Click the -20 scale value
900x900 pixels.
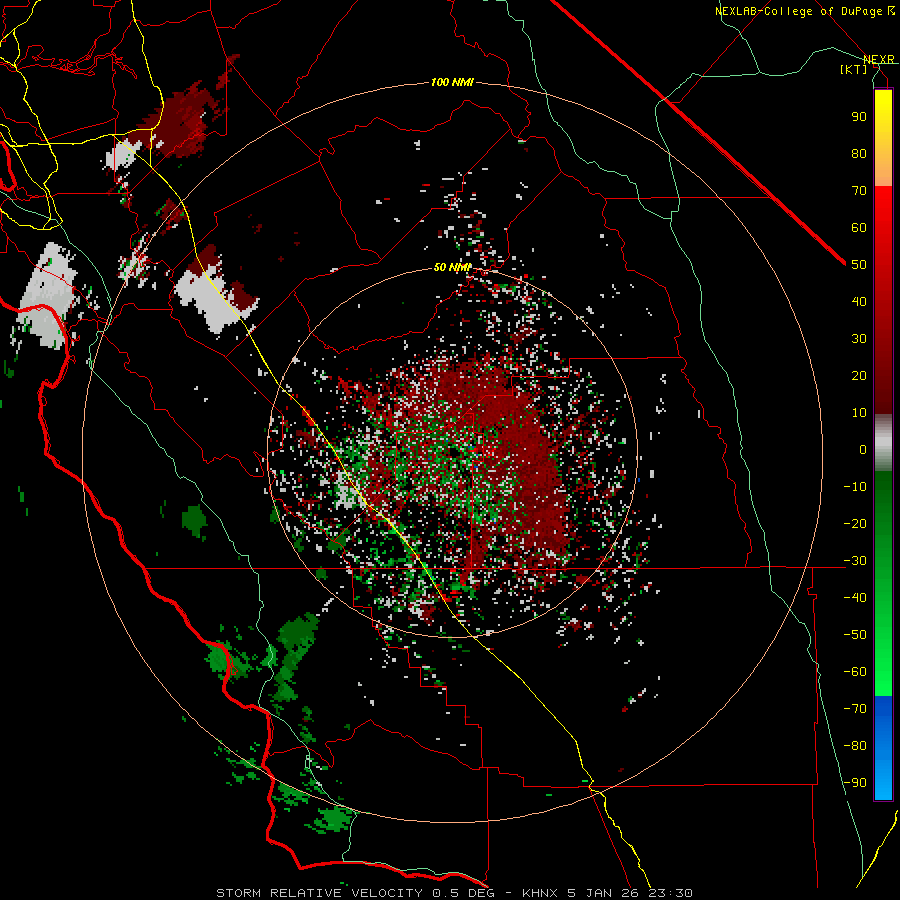click(x=855, y=523)
